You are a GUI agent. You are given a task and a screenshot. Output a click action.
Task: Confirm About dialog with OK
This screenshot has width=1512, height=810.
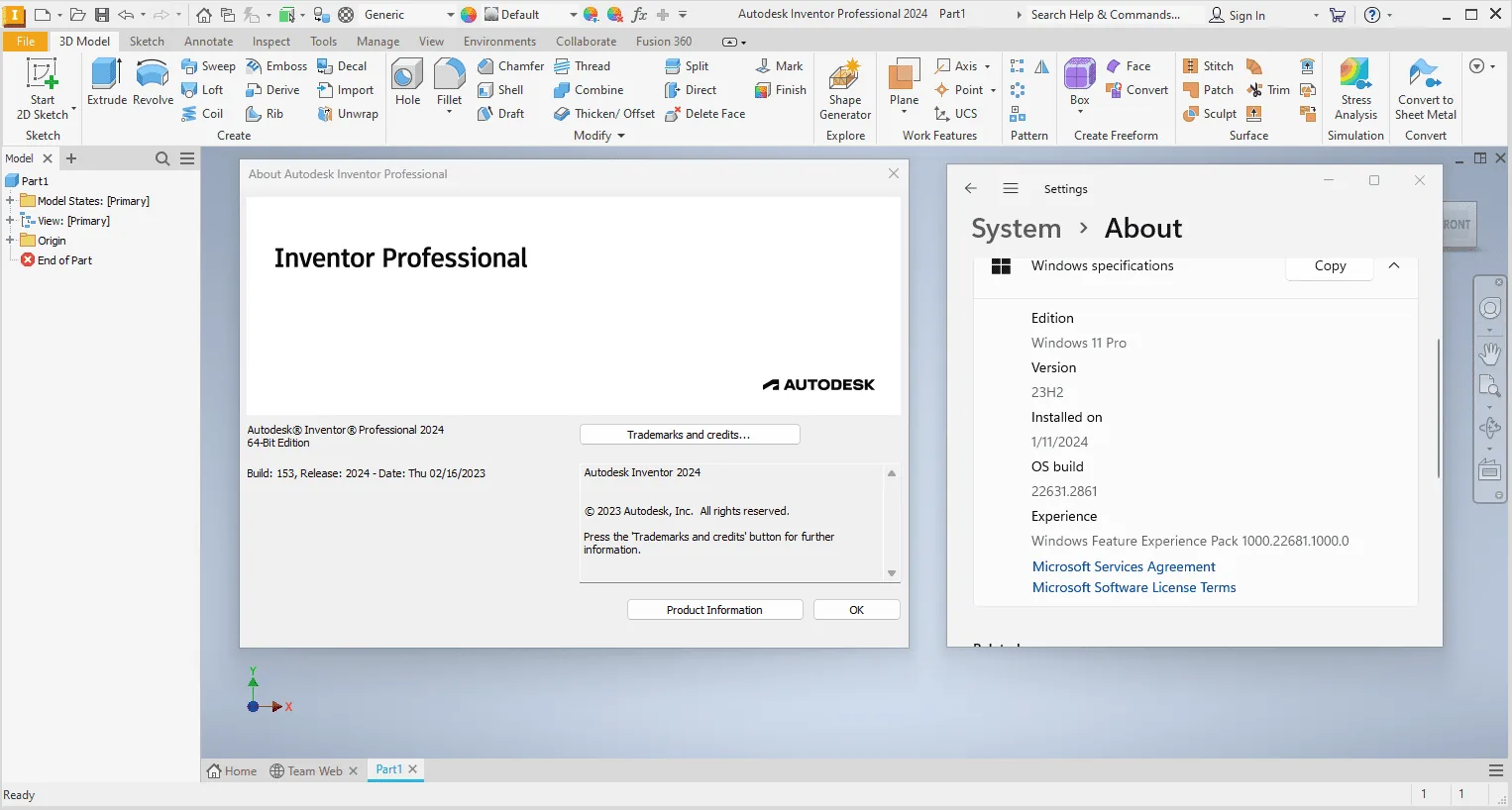[857, 610]
